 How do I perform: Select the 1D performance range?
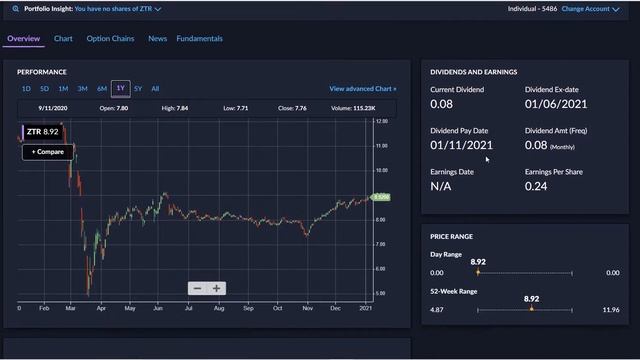26,89
